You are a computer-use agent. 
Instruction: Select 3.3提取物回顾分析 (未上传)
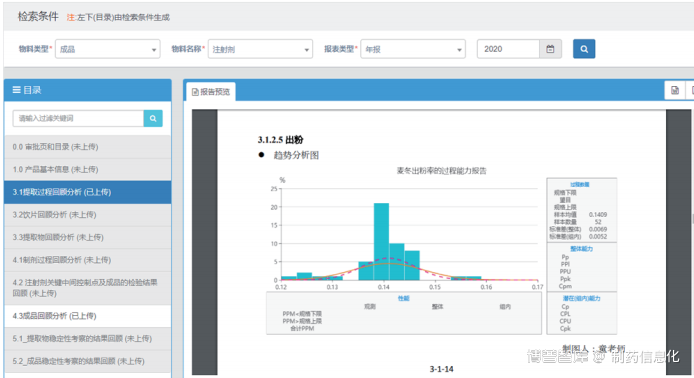tap(88, 237)
